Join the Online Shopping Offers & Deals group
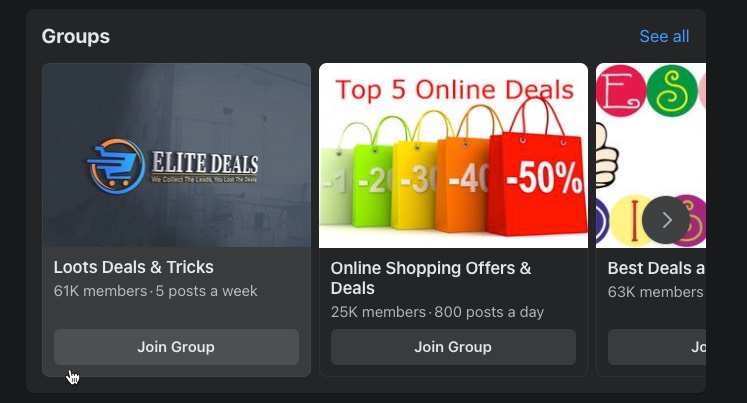747x403 pixels. tap(453, 347)
